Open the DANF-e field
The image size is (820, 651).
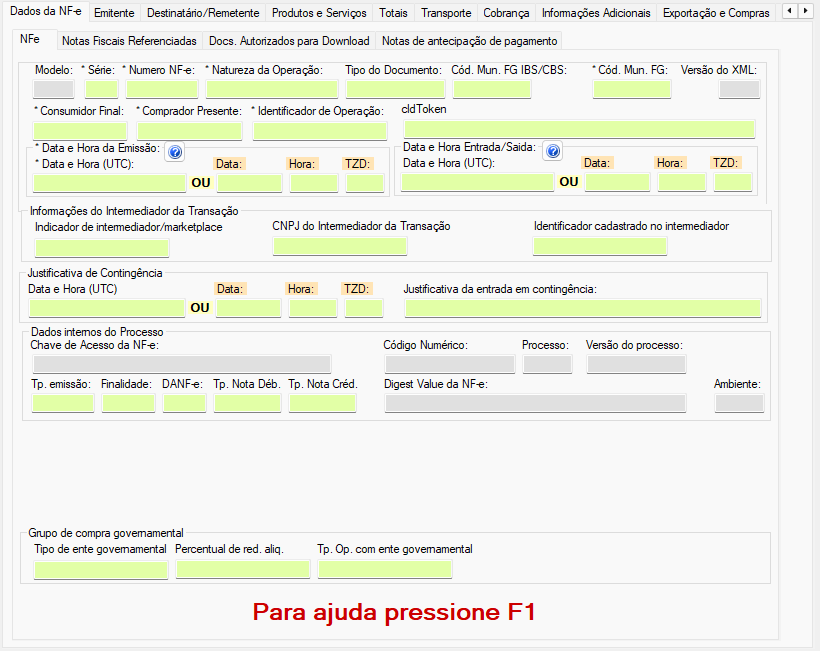(184, 404)
